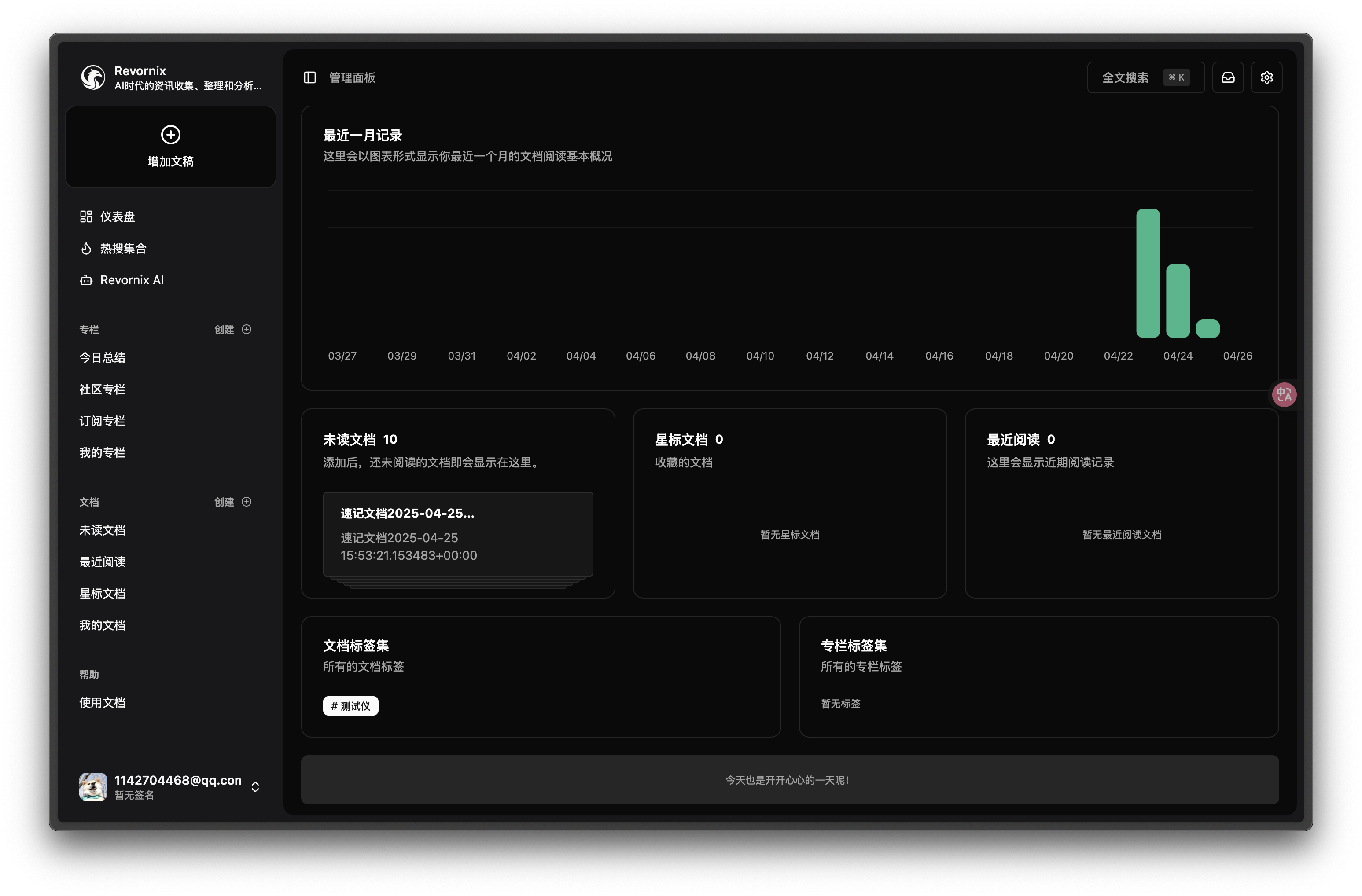Click the 专栏标签集 heading
This screenshot has height=896, width=1362.
point(854,646)
